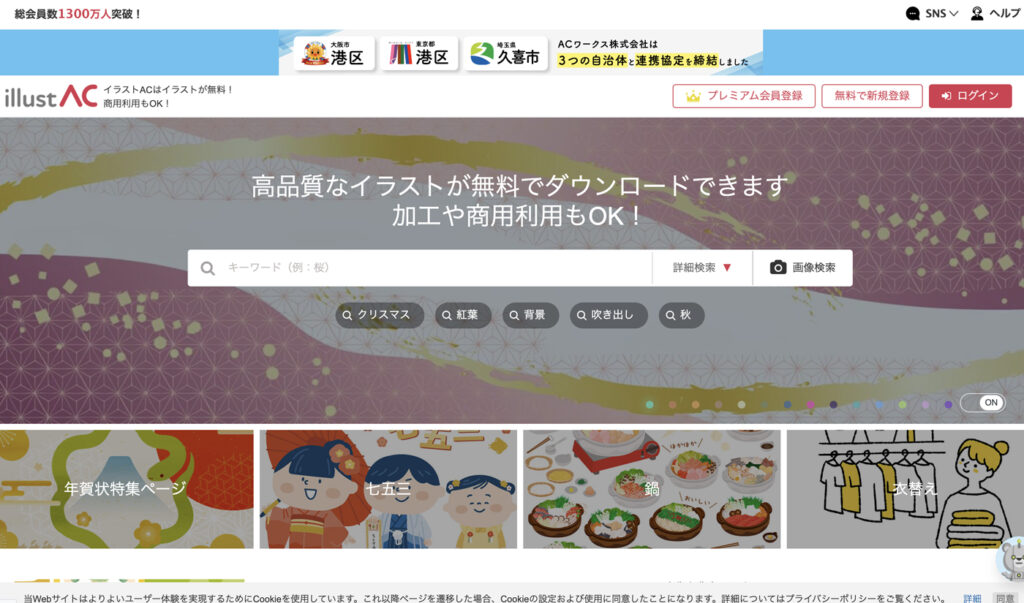Toggle the slideshow ON switch
Viewport: 1024px width, 603px height.
point(983,402)
